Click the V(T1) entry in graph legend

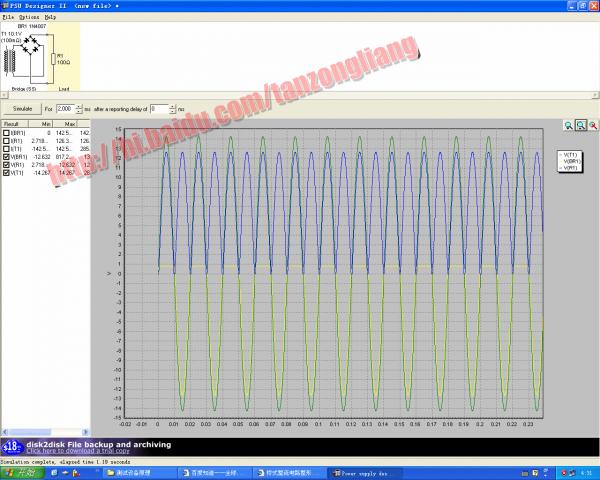pos(572,154)
